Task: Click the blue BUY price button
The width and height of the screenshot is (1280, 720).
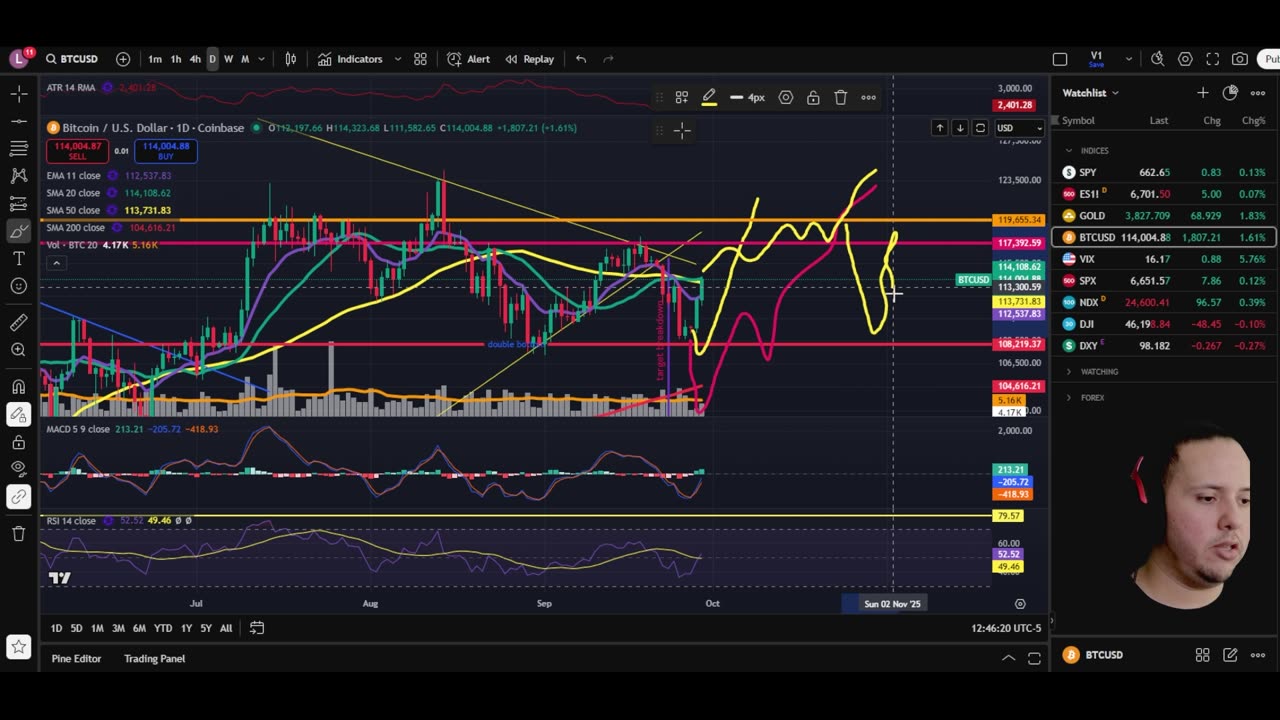Action: click(166, 151)
